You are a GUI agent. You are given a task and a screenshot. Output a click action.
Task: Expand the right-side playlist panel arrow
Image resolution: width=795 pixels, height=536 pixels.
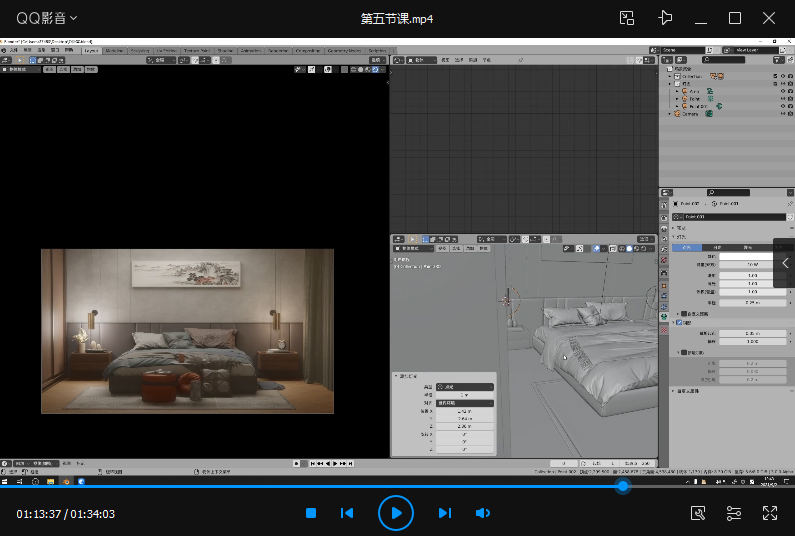pos(785,263)
